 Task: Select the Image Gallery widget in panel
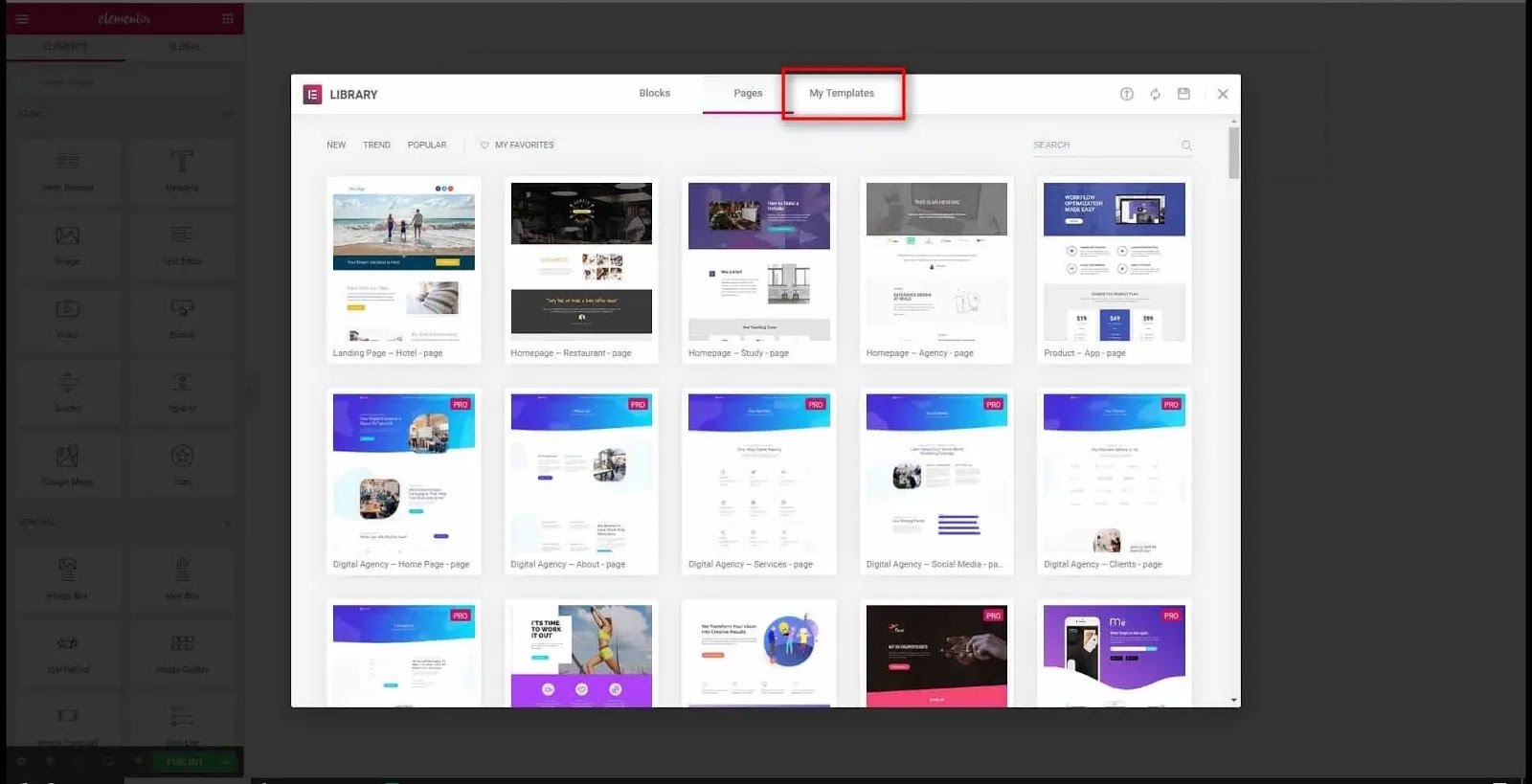[x=182, y=652]
